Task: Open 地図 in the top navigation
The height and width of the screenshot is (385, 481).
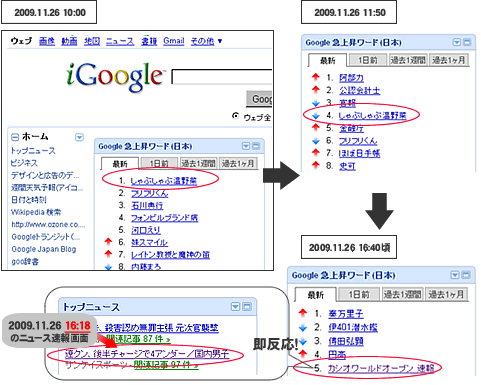Action: [92, 41]
